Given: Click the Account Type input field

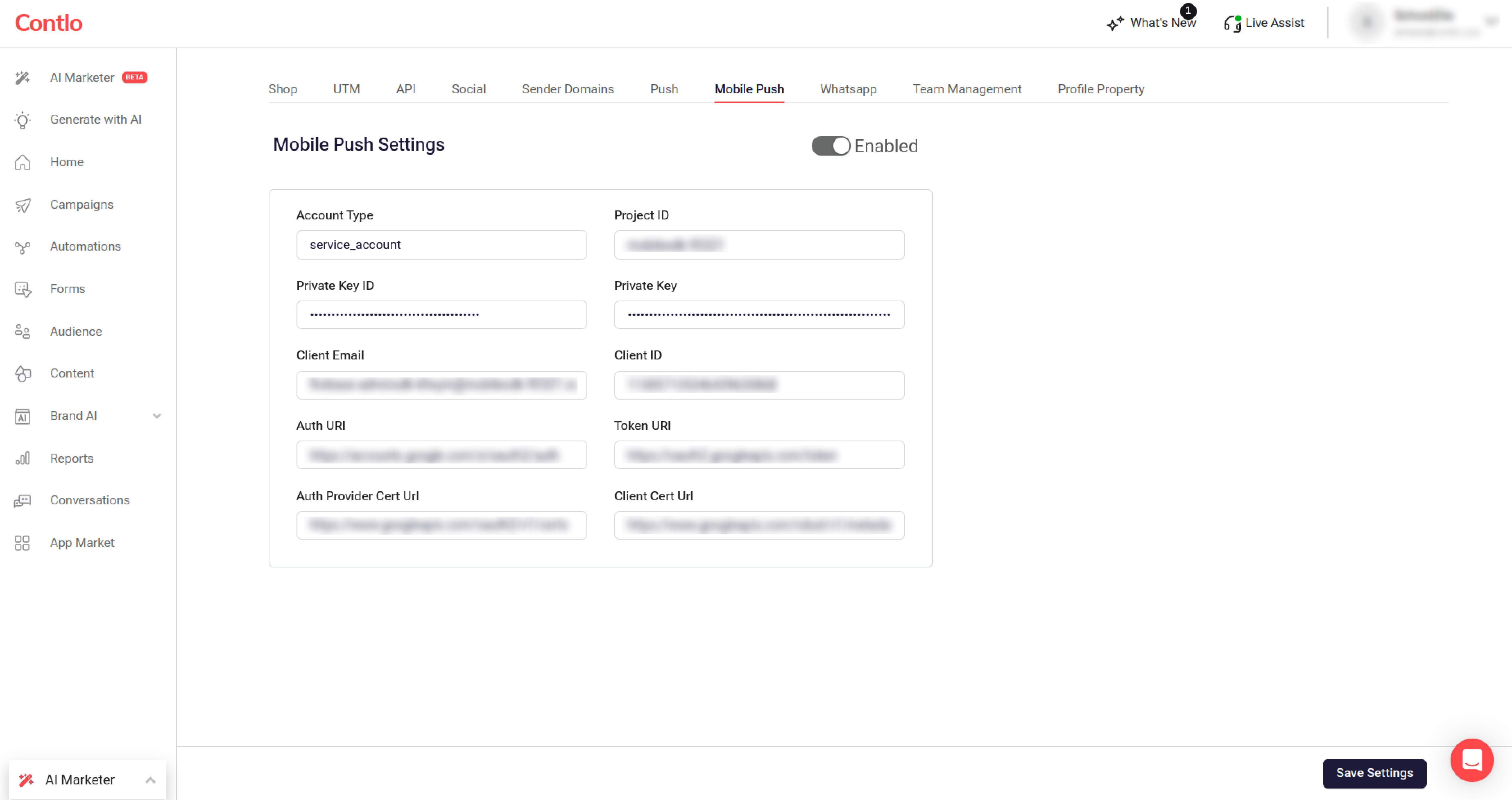Looking at the screenshot, I should pyautogui.click(x=441, y=245).
